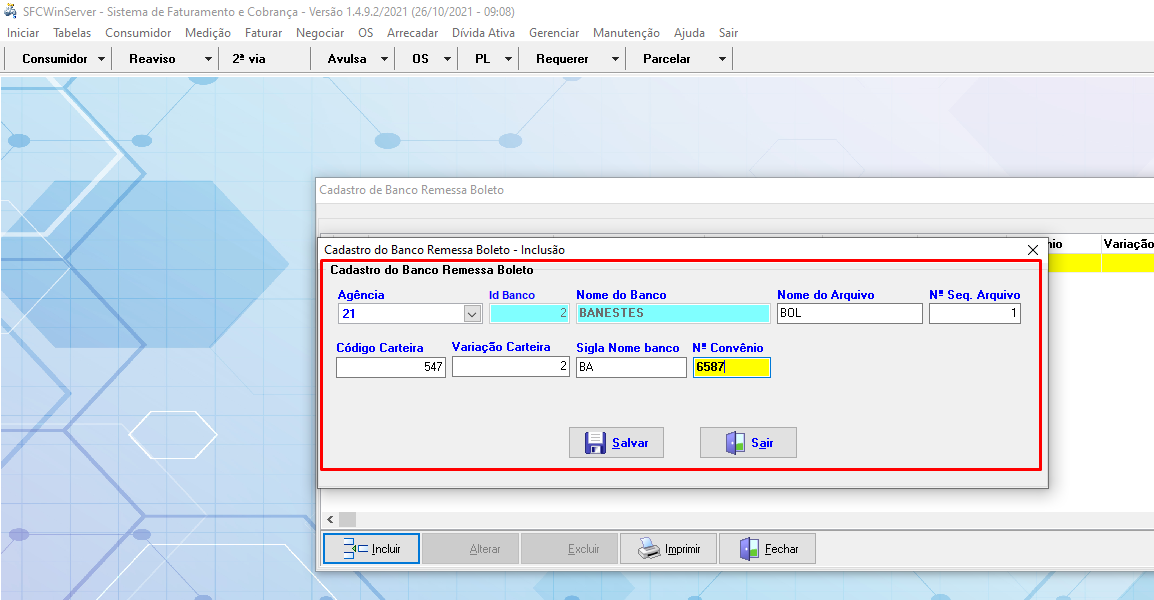Click the Requerer toolbar button
Screen dimensions: 1154x600
(x=562, y=59)
